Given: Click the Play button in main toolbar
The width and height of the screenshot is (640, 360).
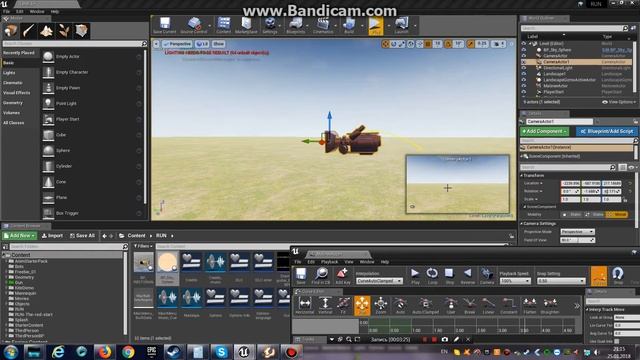Looking at the screenshot, I should click(376, 25).
